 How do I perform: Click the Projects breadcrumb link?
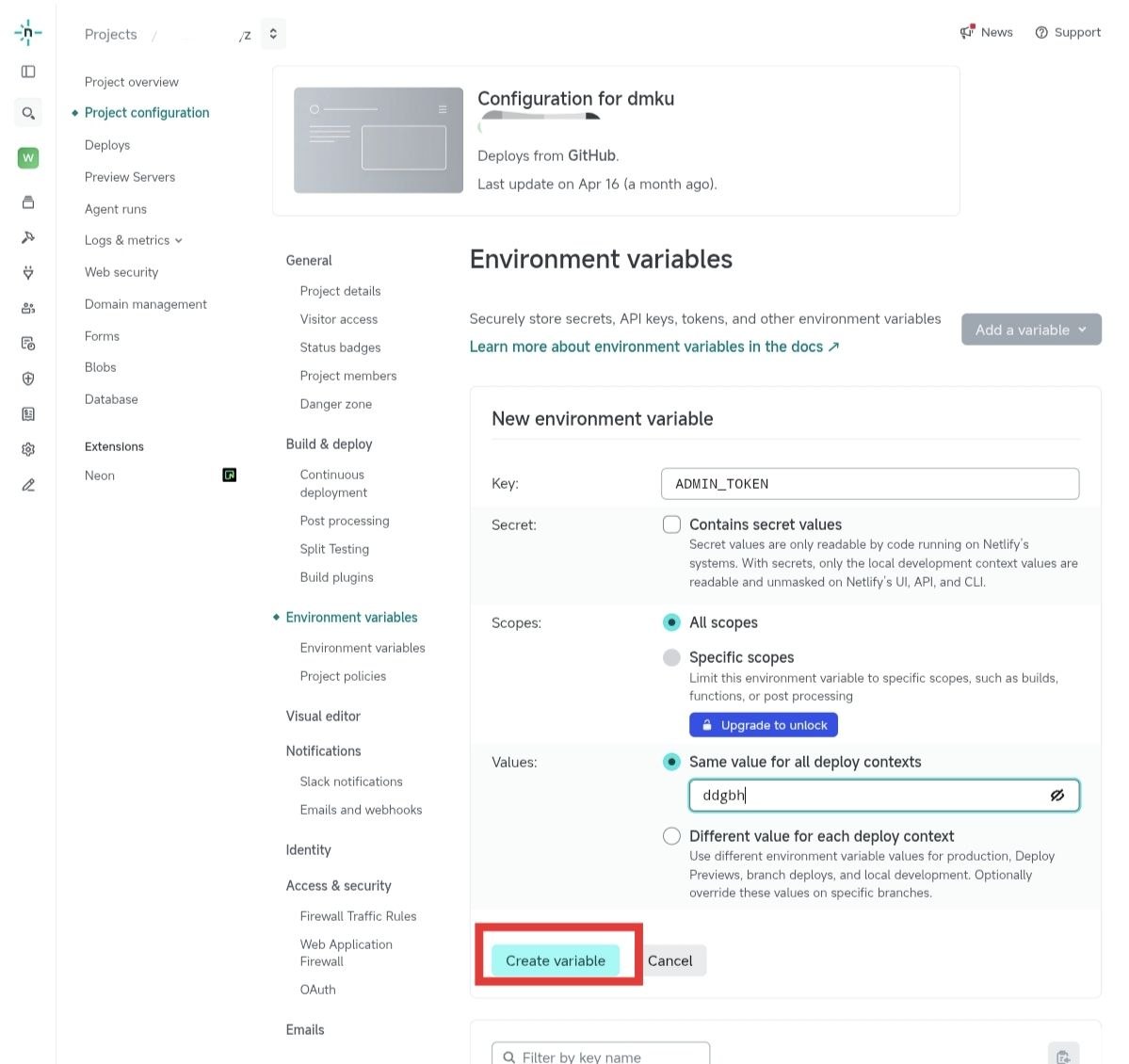(x=111, y=35)
